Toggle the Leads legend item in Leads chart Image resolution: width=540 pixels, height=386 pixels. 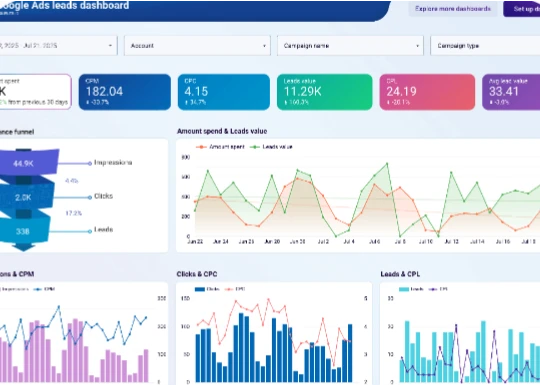(x=412, y=289)
